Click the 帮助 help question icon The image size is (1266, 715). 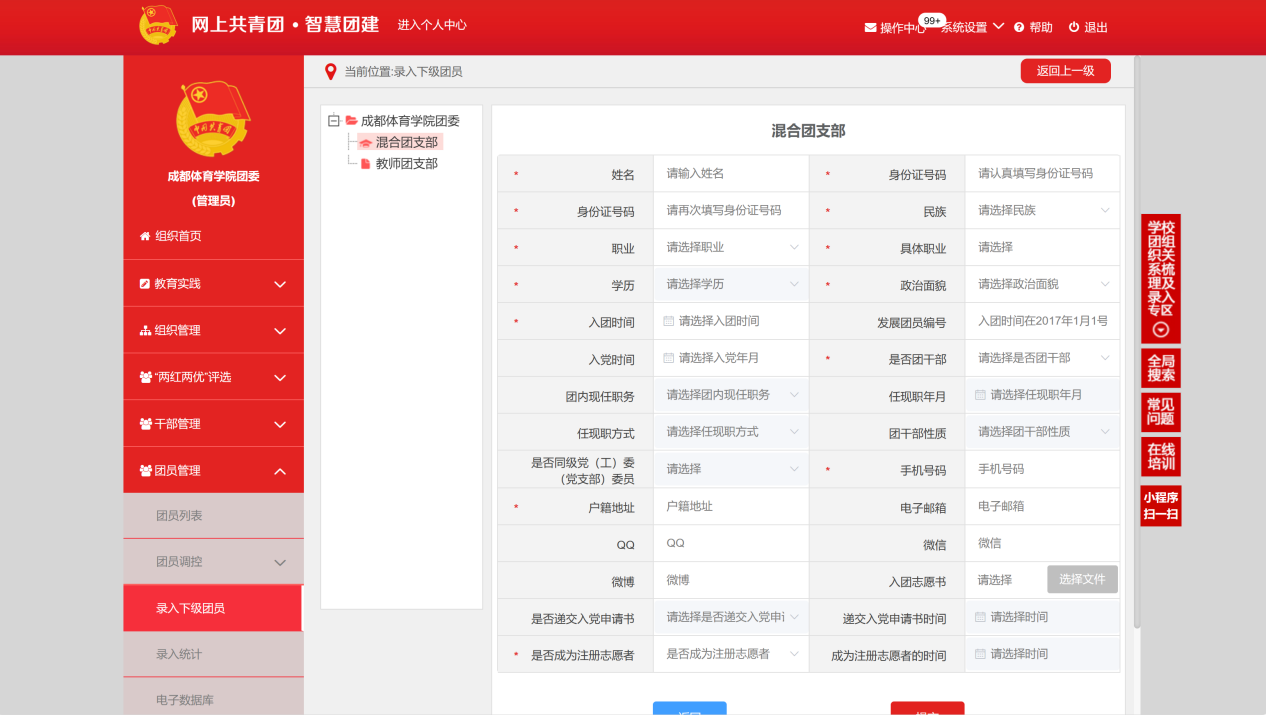click(1019, 28)
